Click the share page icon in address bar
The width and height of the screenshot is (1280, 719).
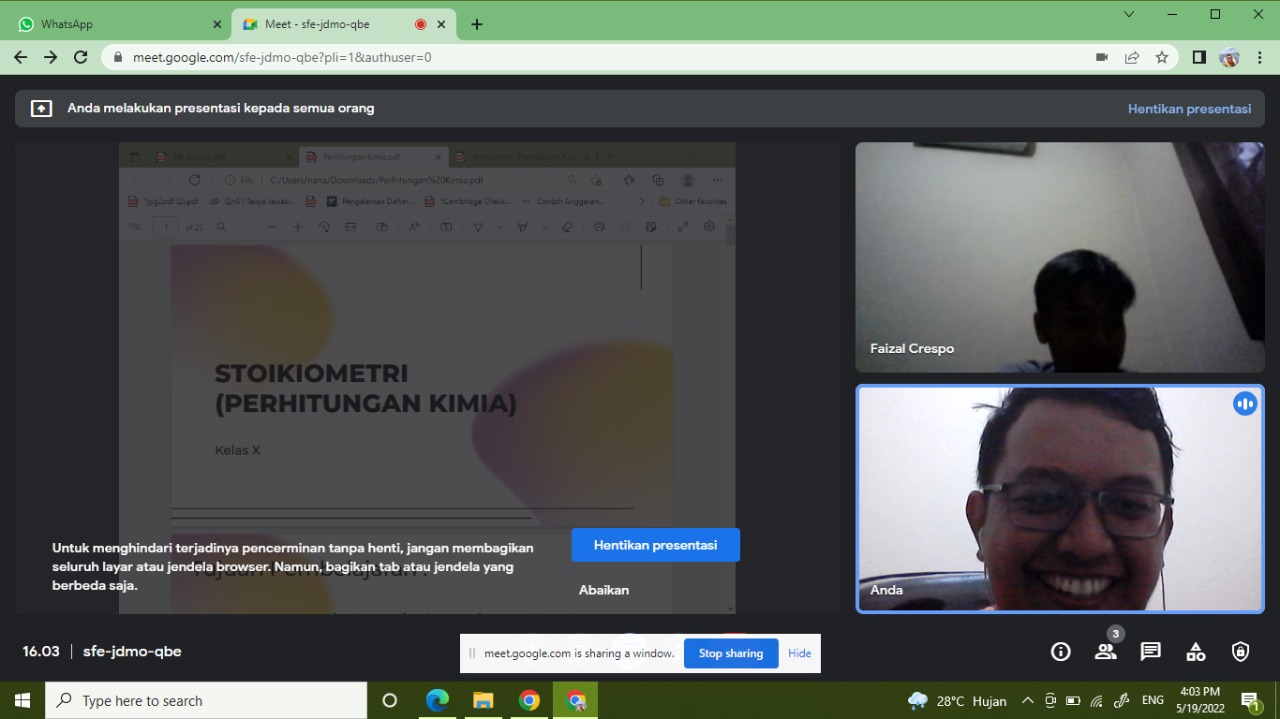[1132, 57]
